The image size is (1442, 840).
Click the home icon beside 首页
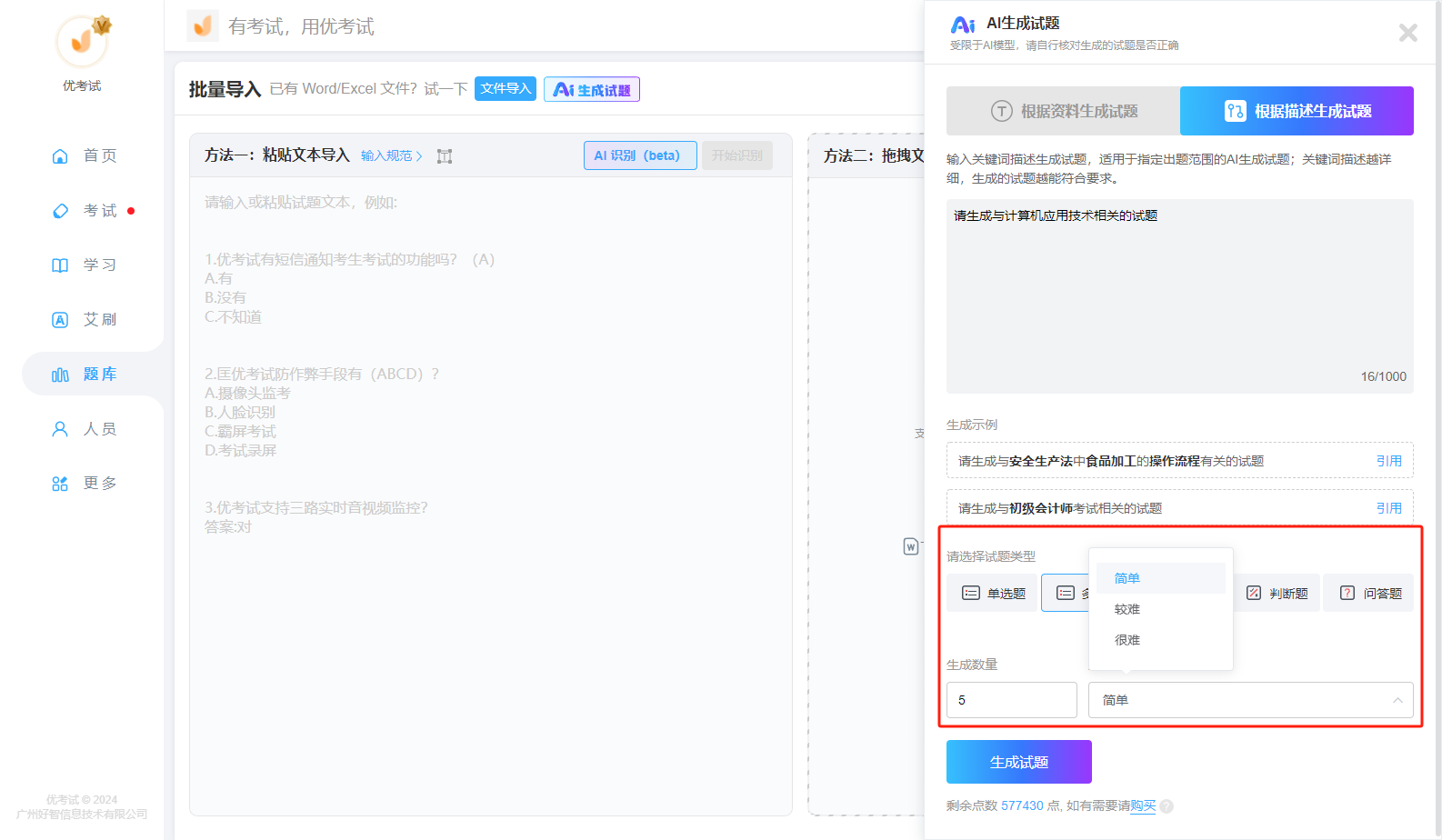[x=60, y=155]
